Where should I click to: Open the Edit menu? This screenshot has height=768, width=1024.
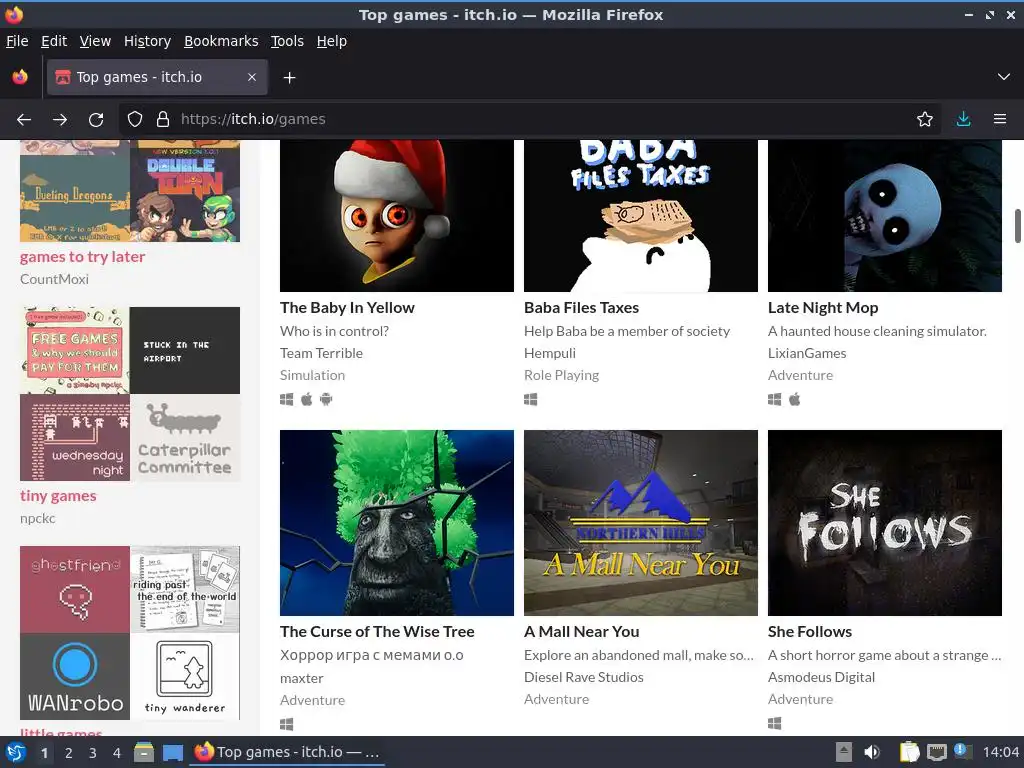(x=54, y=41)
